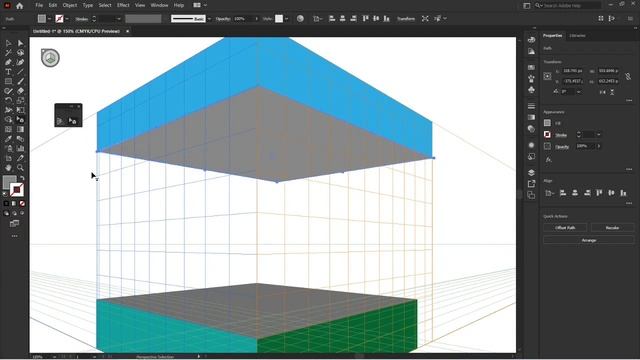The image size is (640, 360).
Task: Open the File menu
Action: click(39, 5)
